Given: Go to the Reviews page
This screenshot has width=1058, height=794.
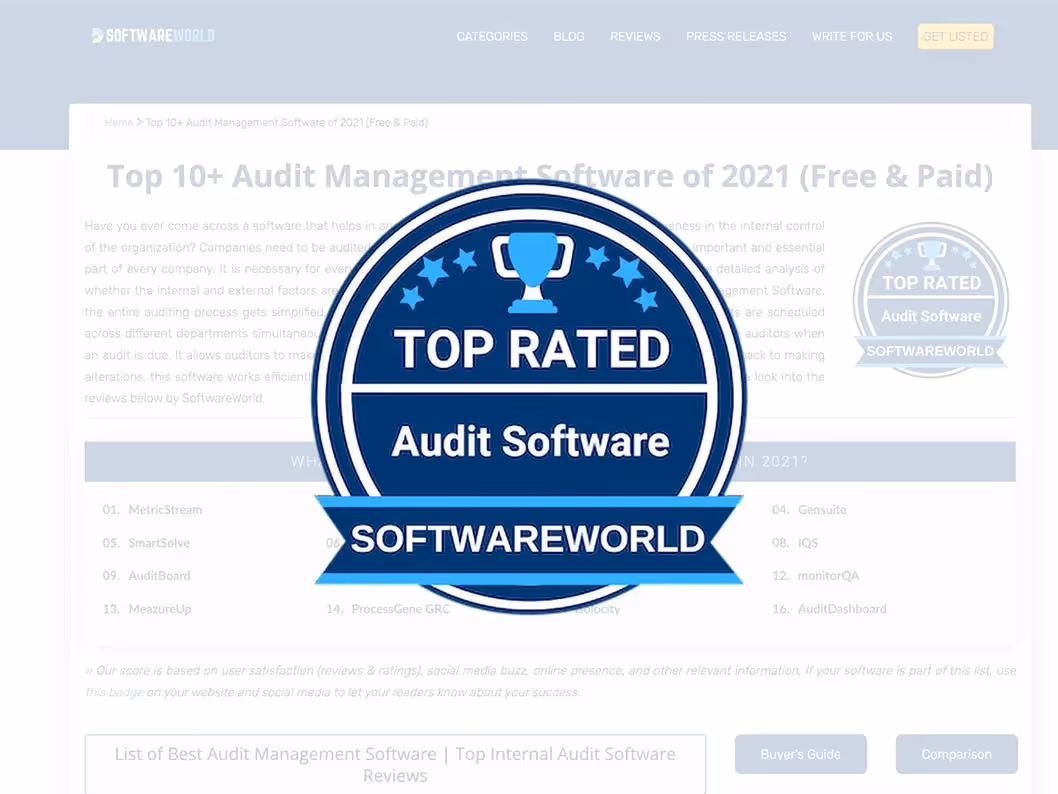Looking at the screenshot, I should [x=635, y=36].
